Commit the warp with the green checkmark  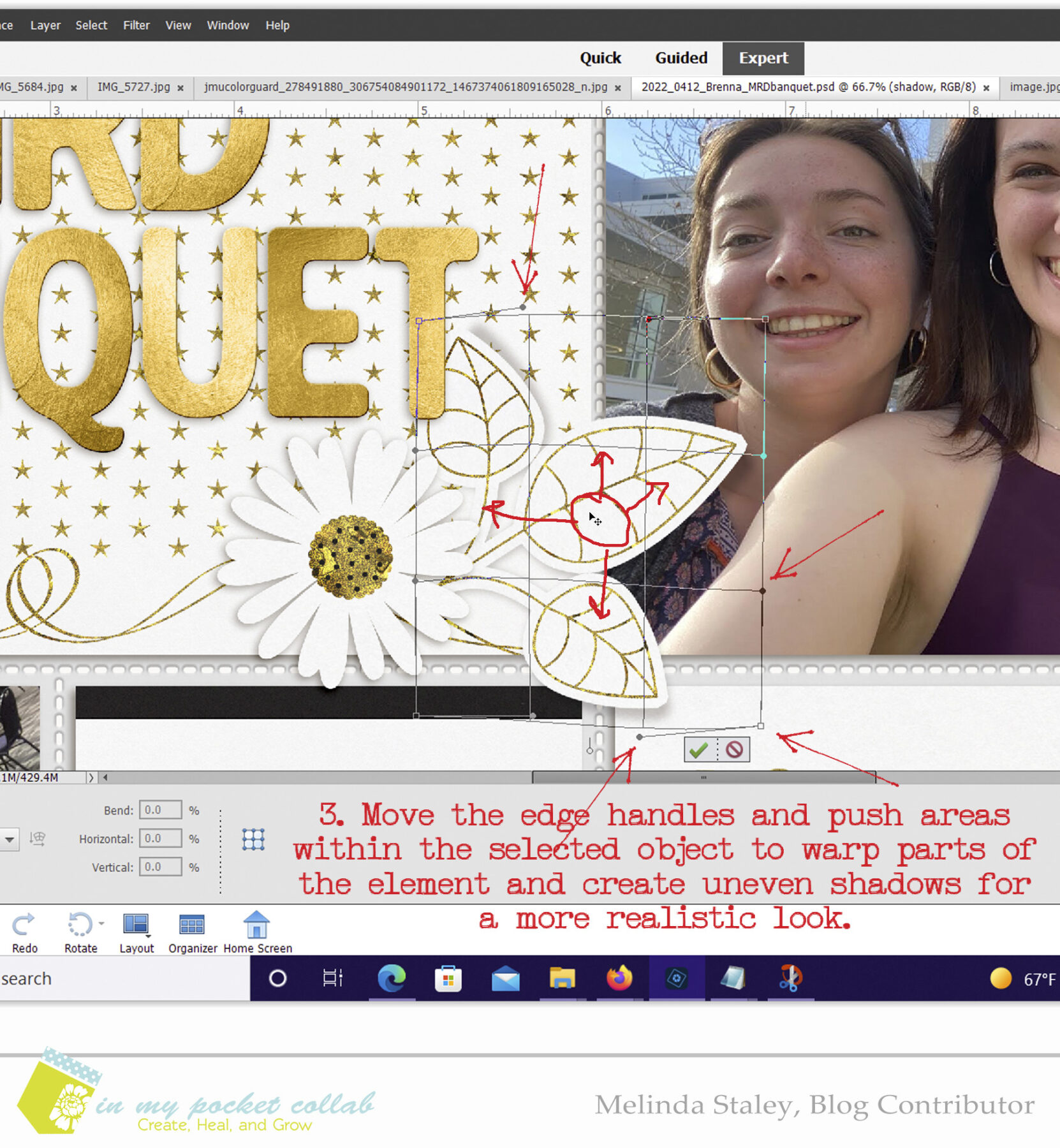(699, 749)
